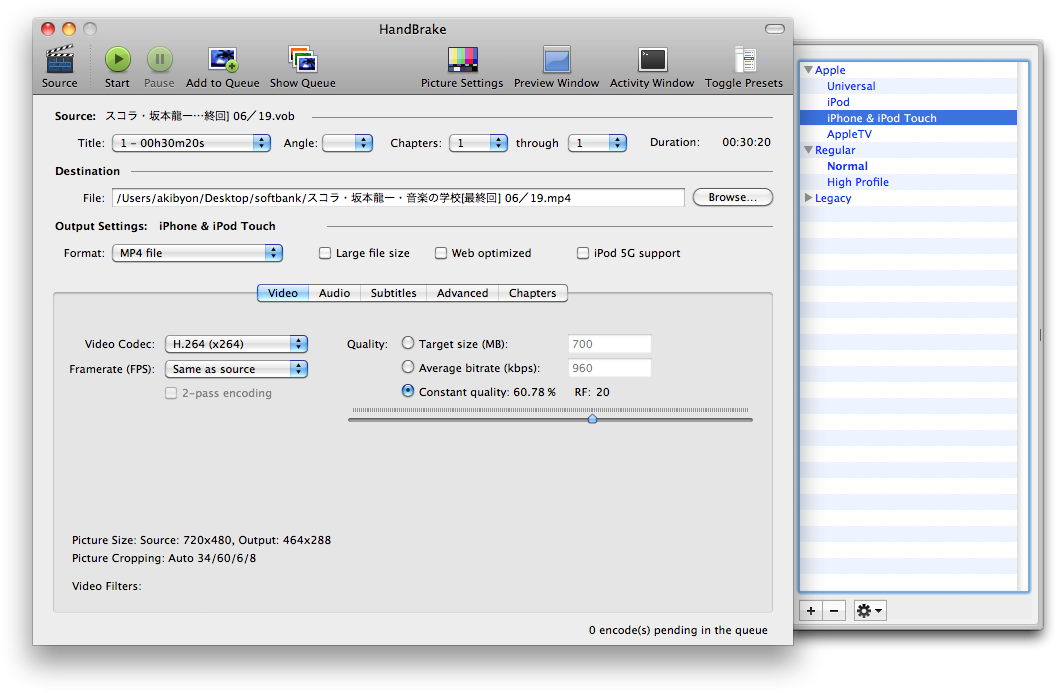Switch to the Video tab
Screen dimensions: 1056x693
tap(283, 293)
